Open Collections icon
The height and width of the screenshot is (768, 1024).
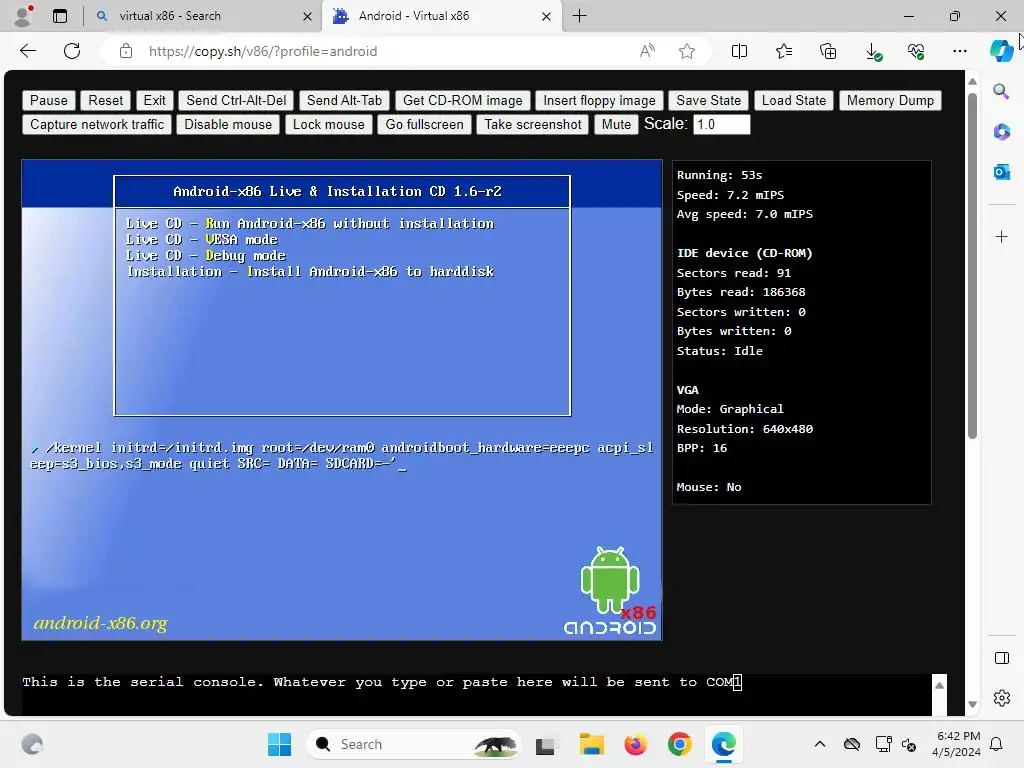827,51
